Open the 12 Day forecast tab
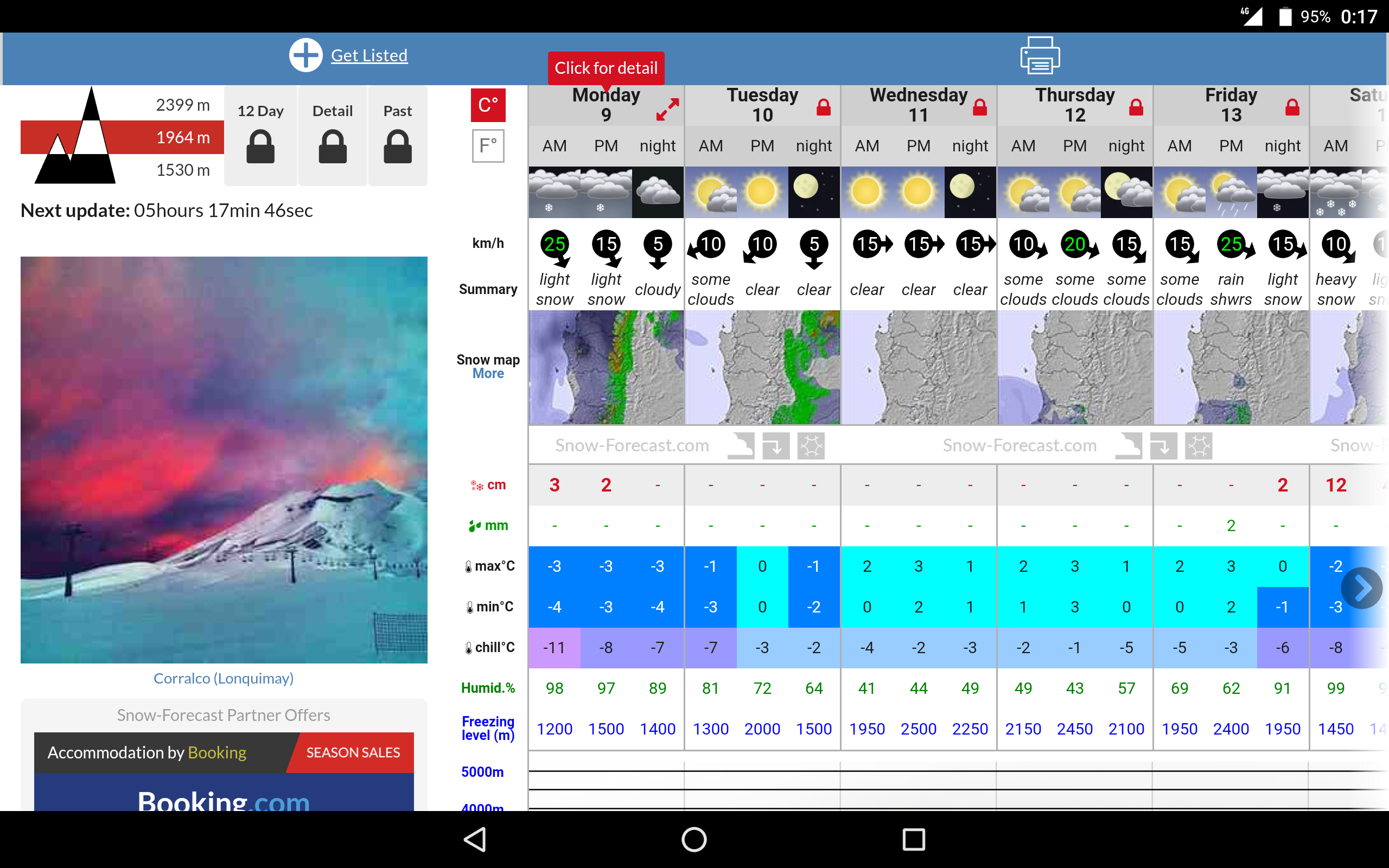Image resolution: width=1389 pixels, height=868 pixels. point(260,136)
